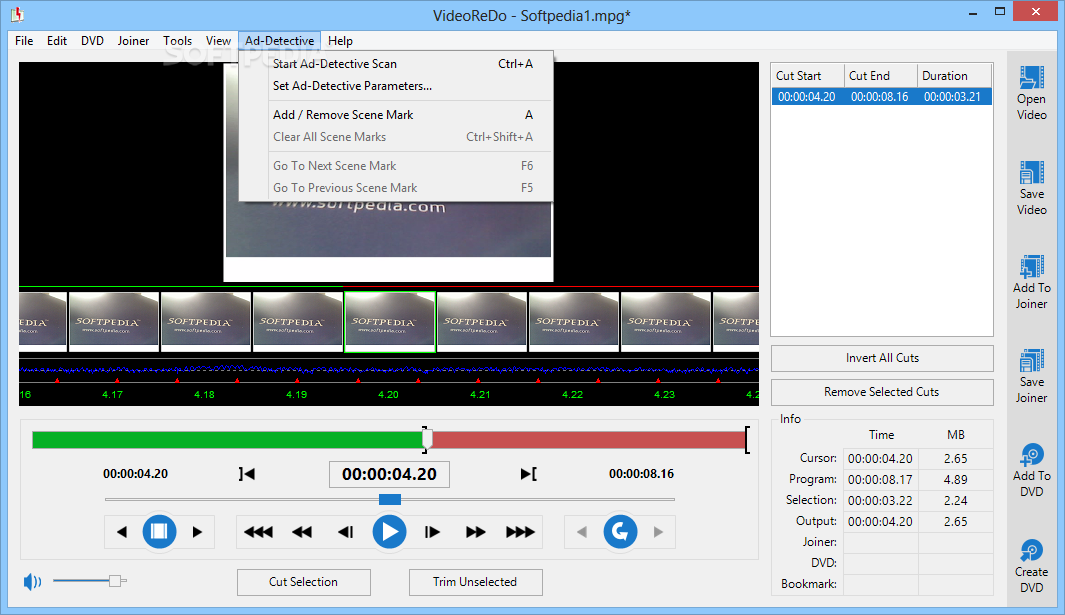The width and height of the screenshot is (1065, 615).
Task: Click the Duration column header
Action: pyautogui.click(x=954, y=75)
